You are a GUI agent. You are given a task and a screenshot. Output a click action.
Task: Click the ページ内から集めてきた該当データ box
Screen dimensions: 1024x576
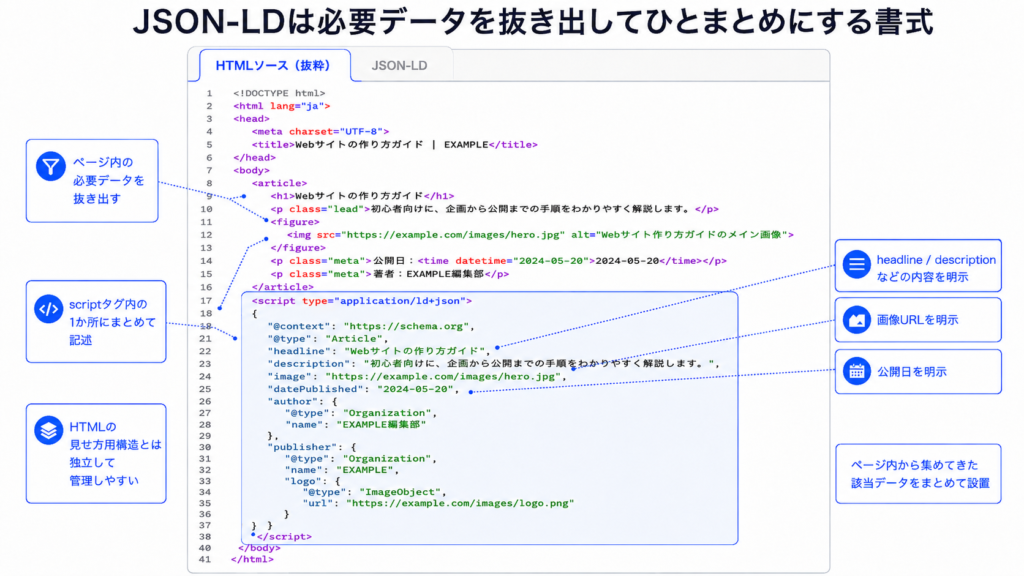tap(918, 474)
